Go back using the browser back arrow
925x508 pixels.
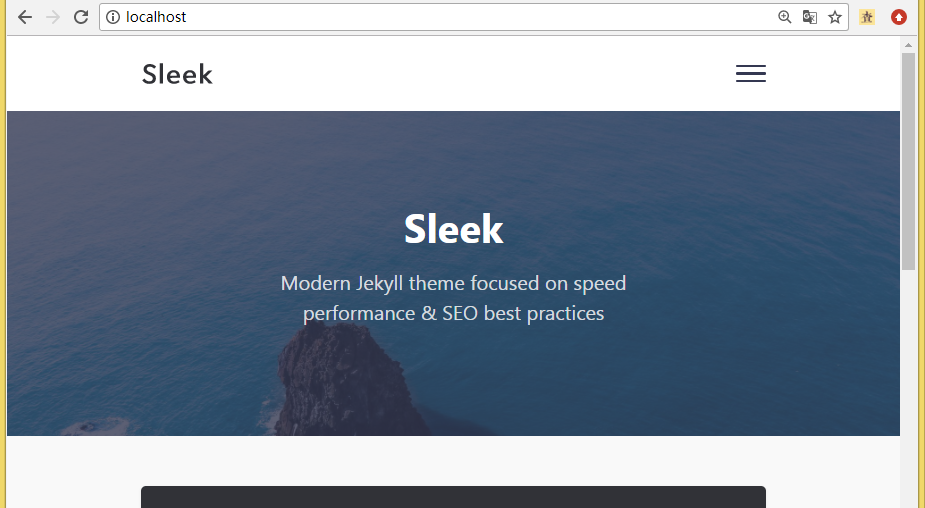click(x=25, y=17)
